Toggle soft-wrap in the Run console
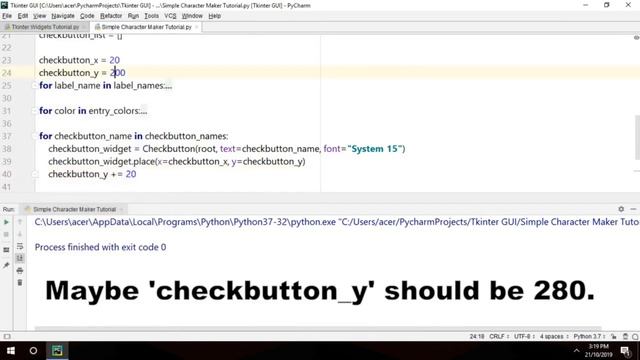 point(20,246)
